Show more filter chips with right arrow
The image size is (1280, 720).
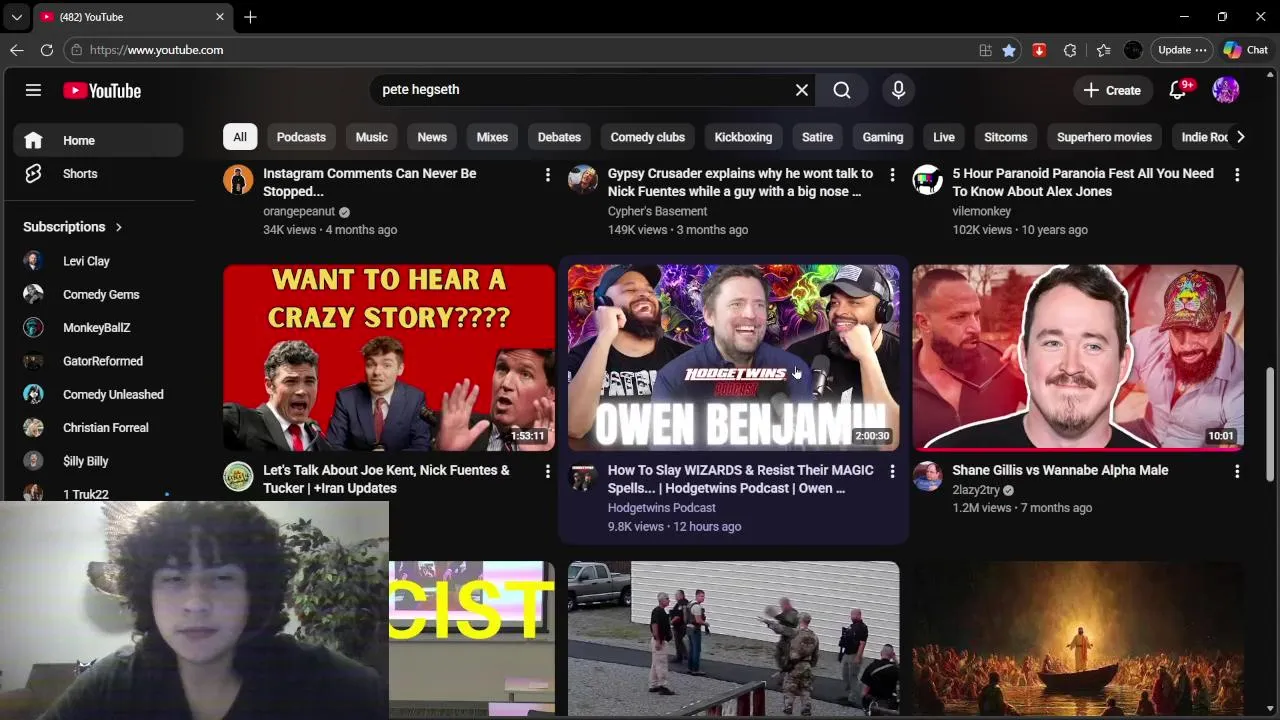(1240, 137)
